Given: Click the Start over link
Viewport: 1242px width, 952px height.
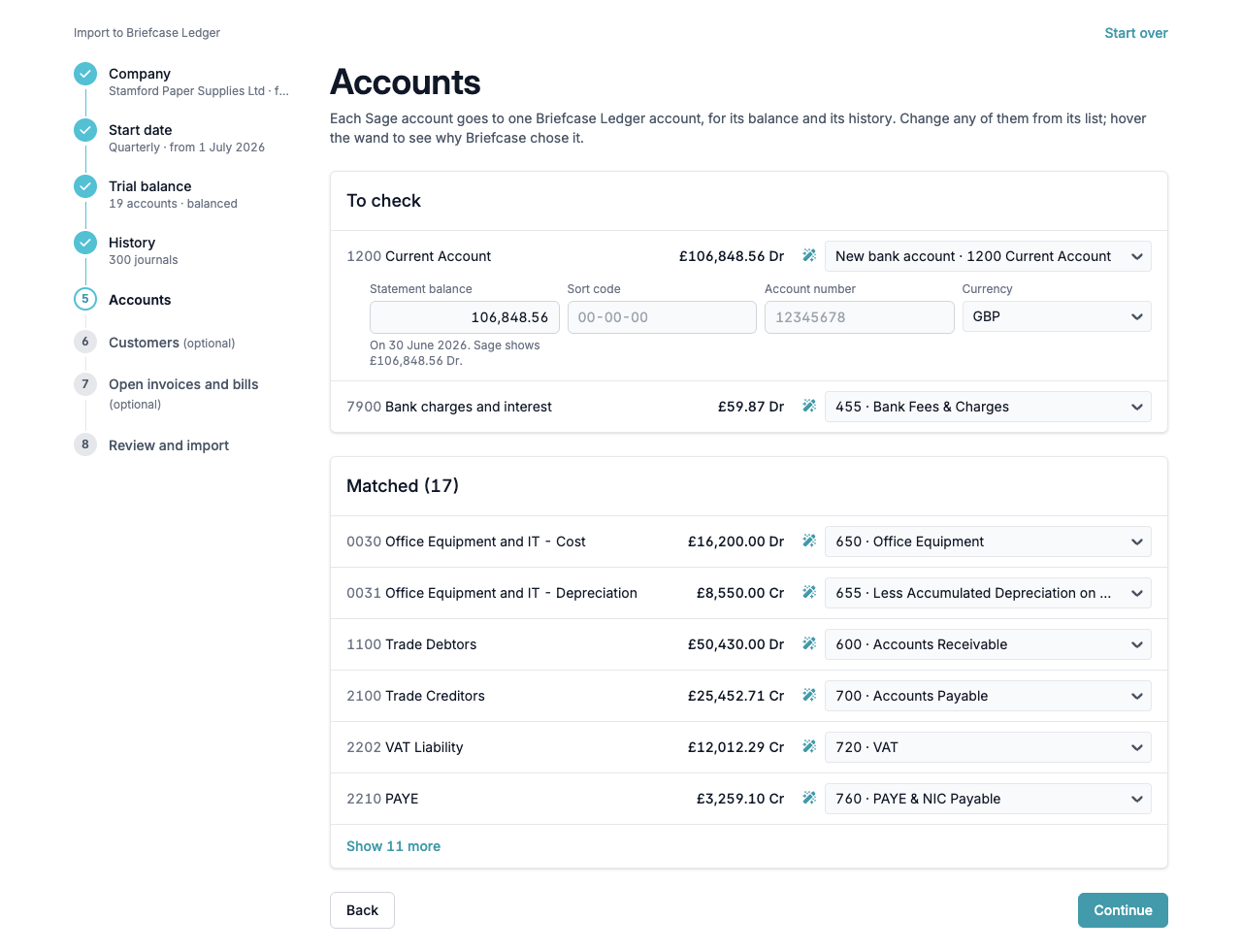Looking at the screenshot, I should pyautogui.click(x=1136, y=33).
